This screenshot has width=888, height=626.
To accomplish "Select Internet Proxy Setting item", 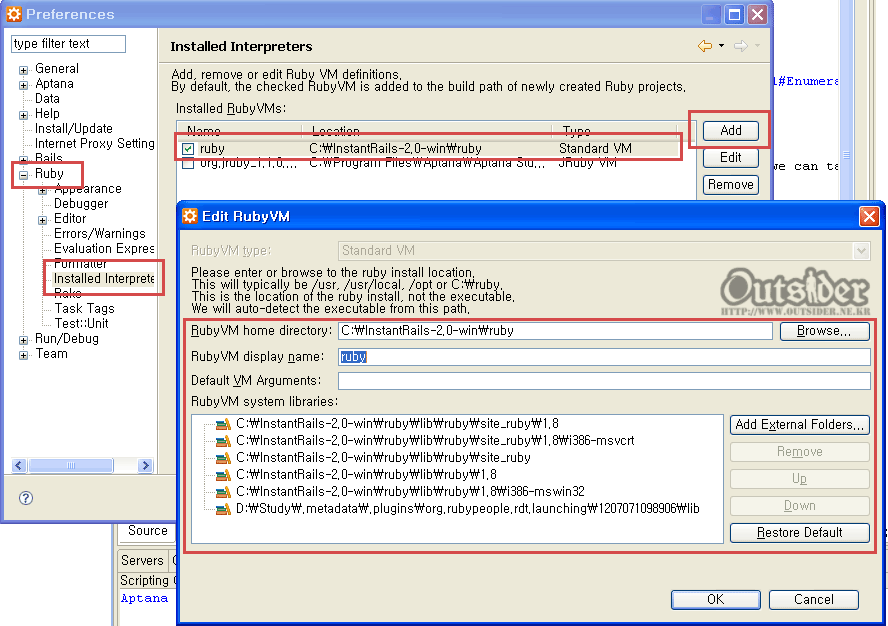I will pos(95,143).
